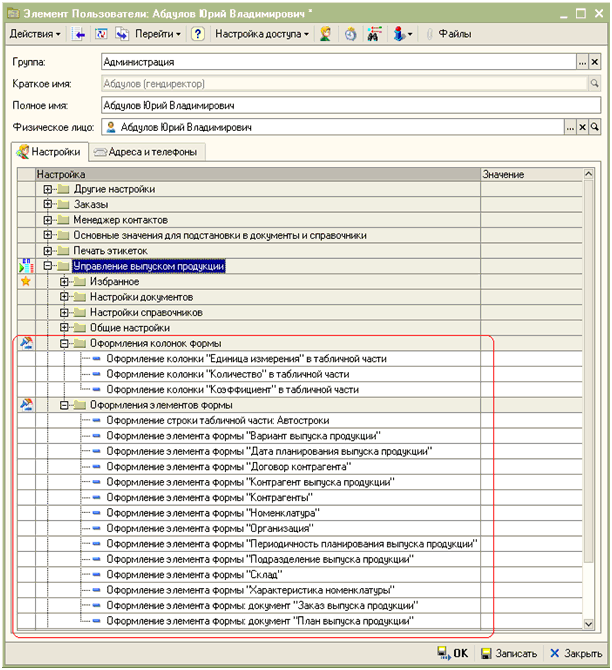Select the "Контрагенты" form element setting
Viewport: 612px width, 670px height.
click(209, 497)
